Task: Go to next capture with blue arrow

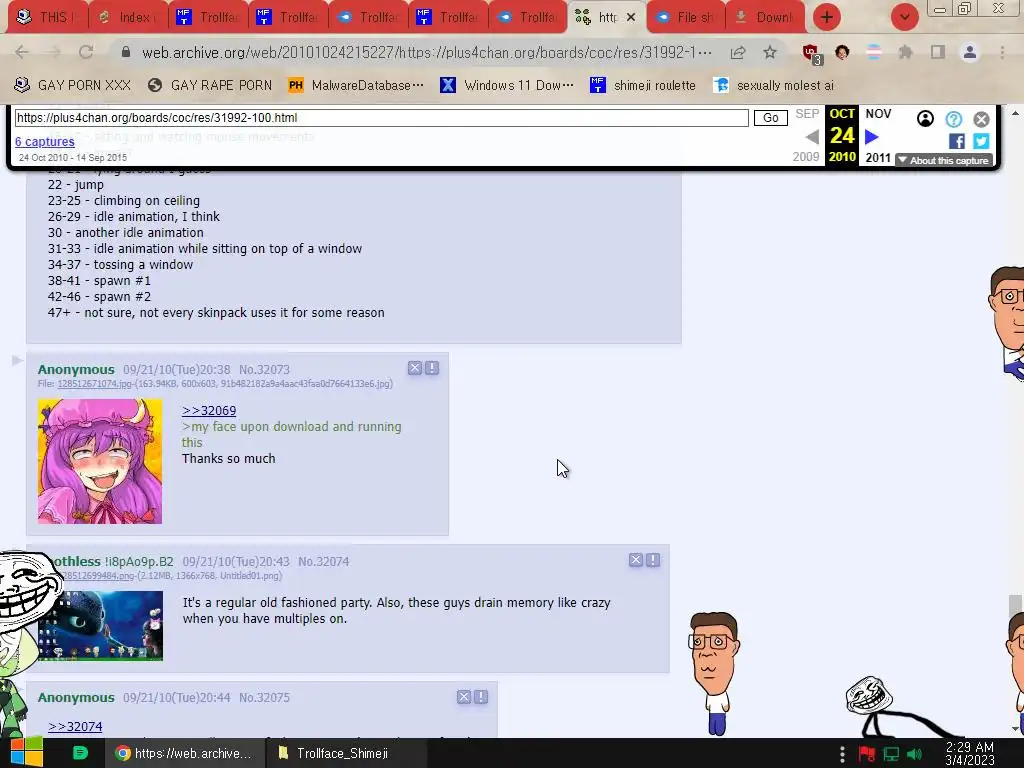Action: tap(872, 136)
